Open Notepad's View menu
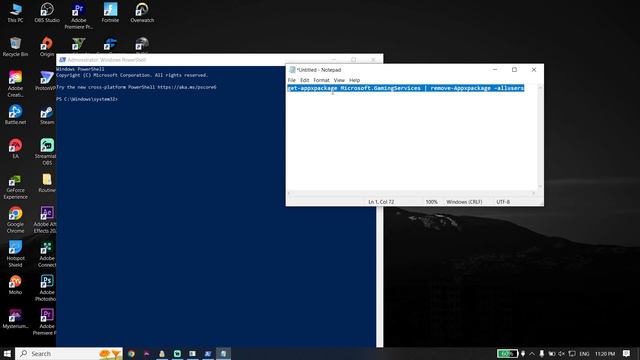The width and height of the screenshot is (640, 360). click(x=339, y=80)
